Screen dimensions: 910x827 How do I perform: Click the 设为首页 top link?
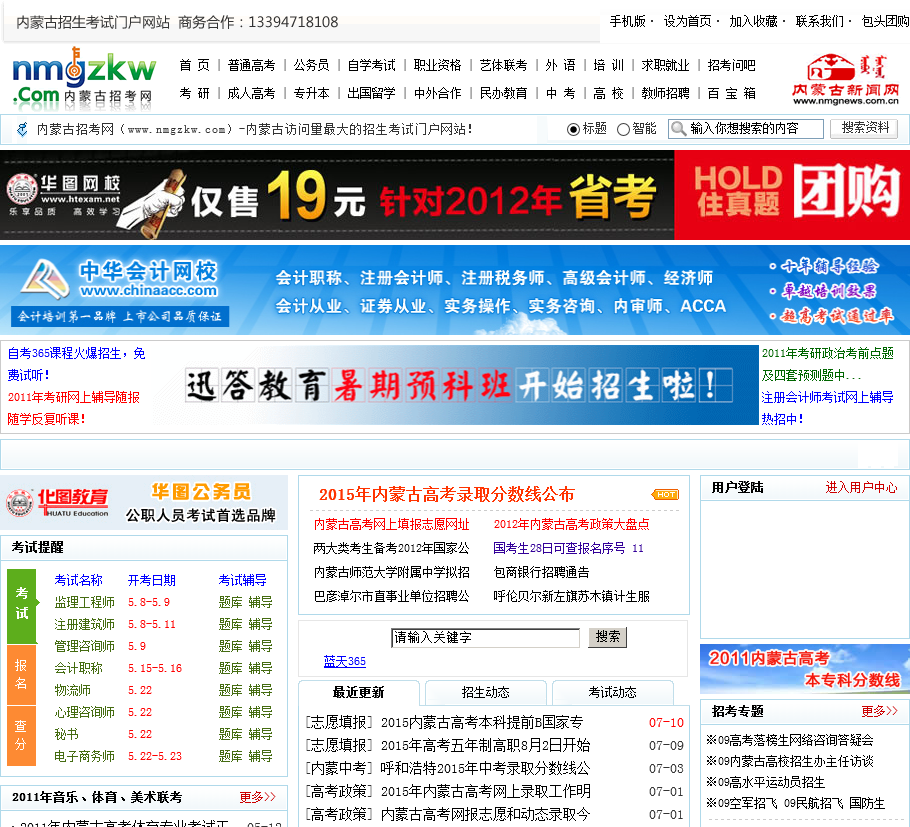[x=688, y=21]
